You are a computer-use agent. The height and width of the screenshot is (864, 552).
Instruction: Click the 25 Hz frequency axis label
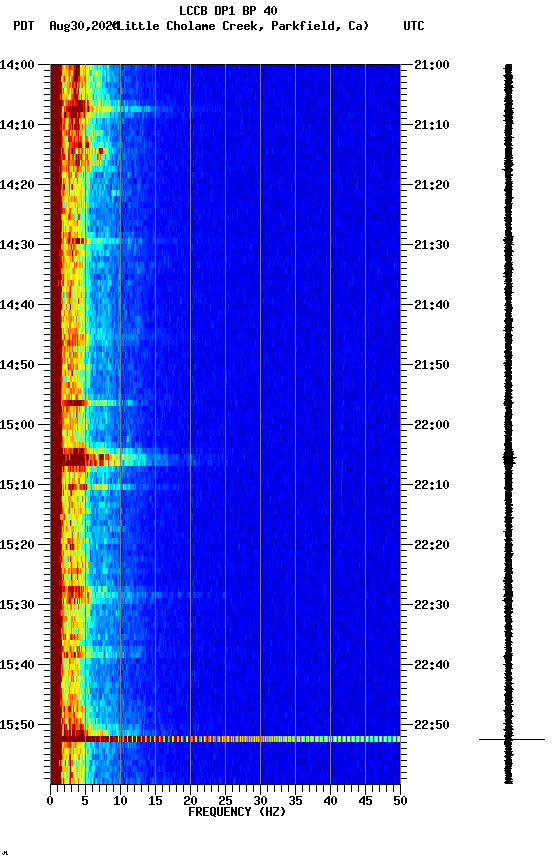tap(225, 801)
